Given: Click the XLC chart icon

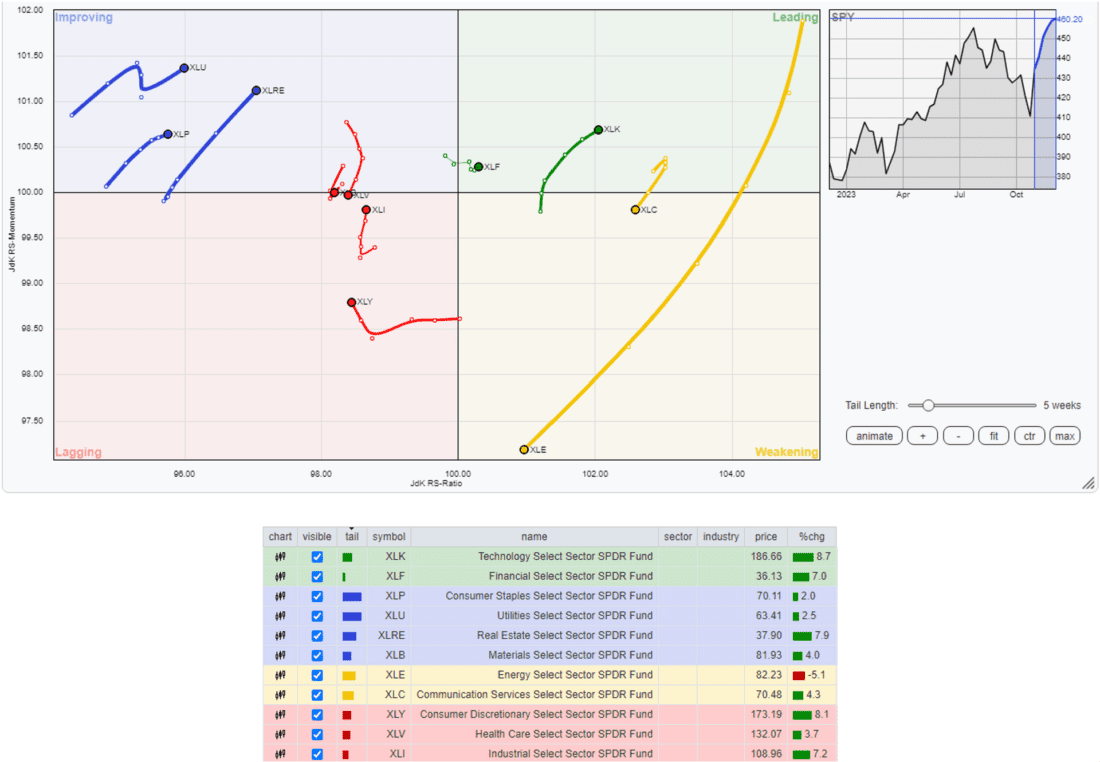Looking at the screenshot, I should [x=280, y=695].
